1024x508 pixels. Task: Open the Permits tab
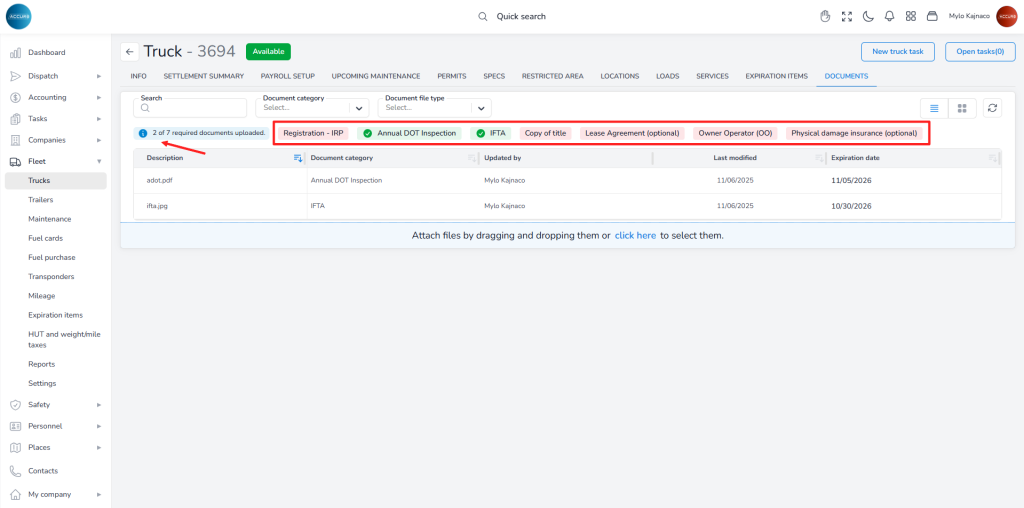click(451, 76)
